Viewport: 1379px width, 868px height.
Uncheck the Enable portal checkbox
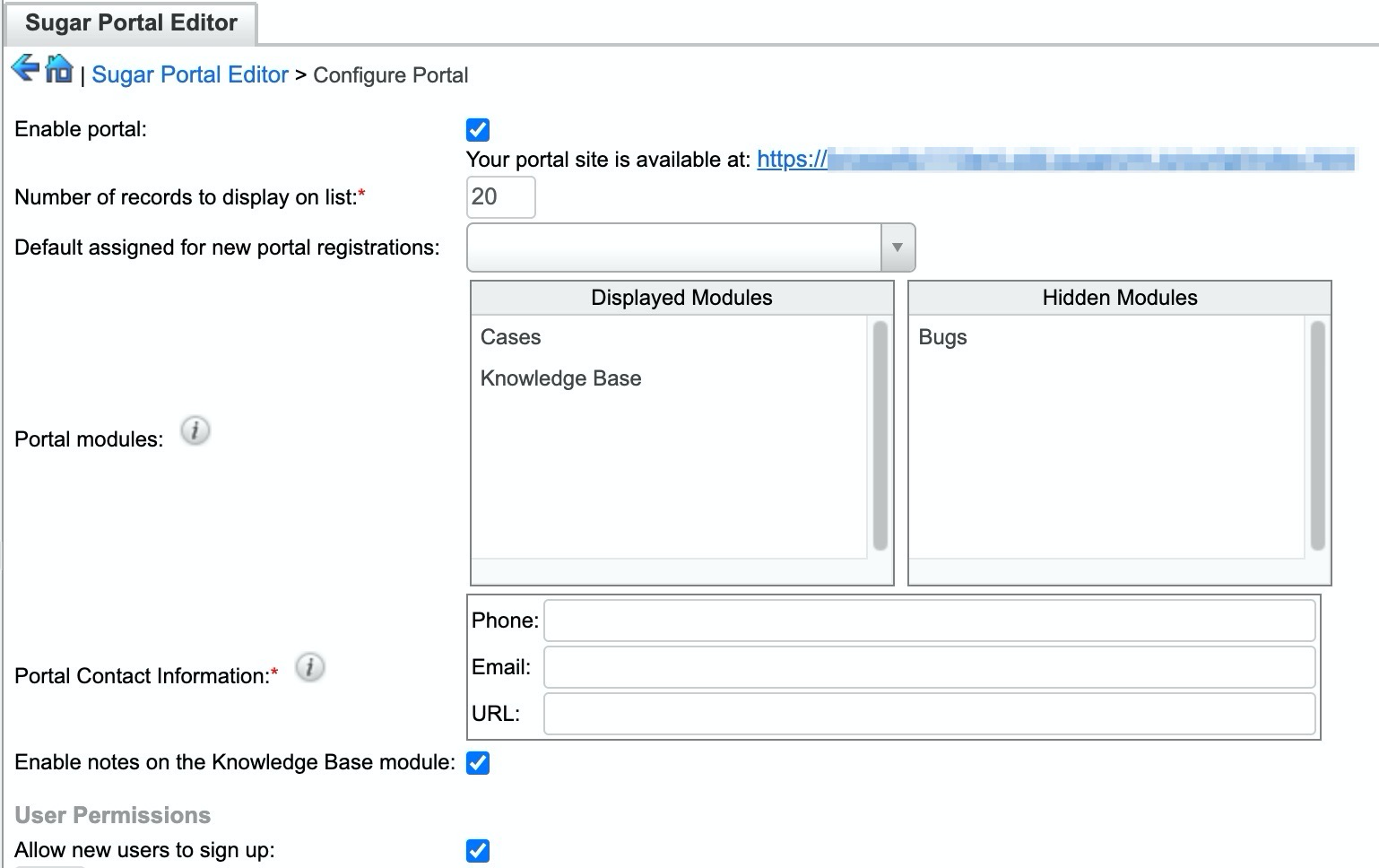click(478, 130)
